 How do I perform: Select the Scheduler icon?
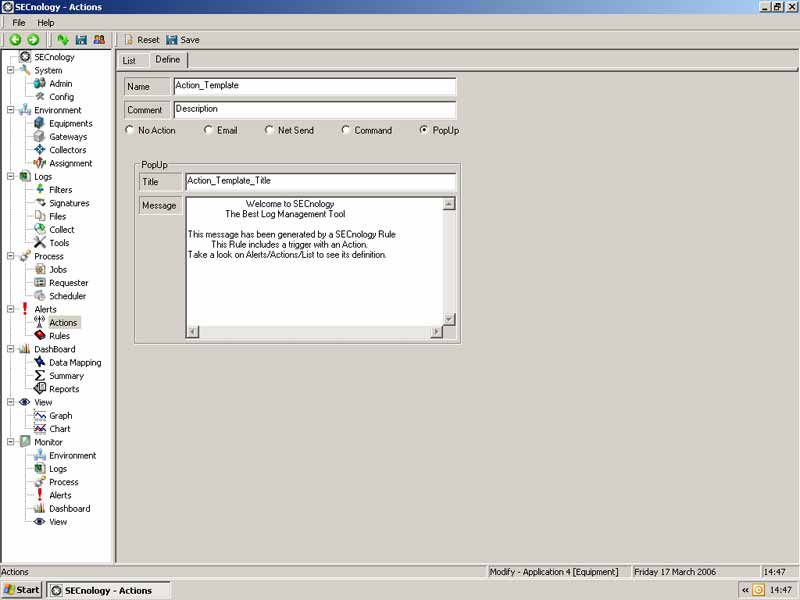click(x=39, y=295)
